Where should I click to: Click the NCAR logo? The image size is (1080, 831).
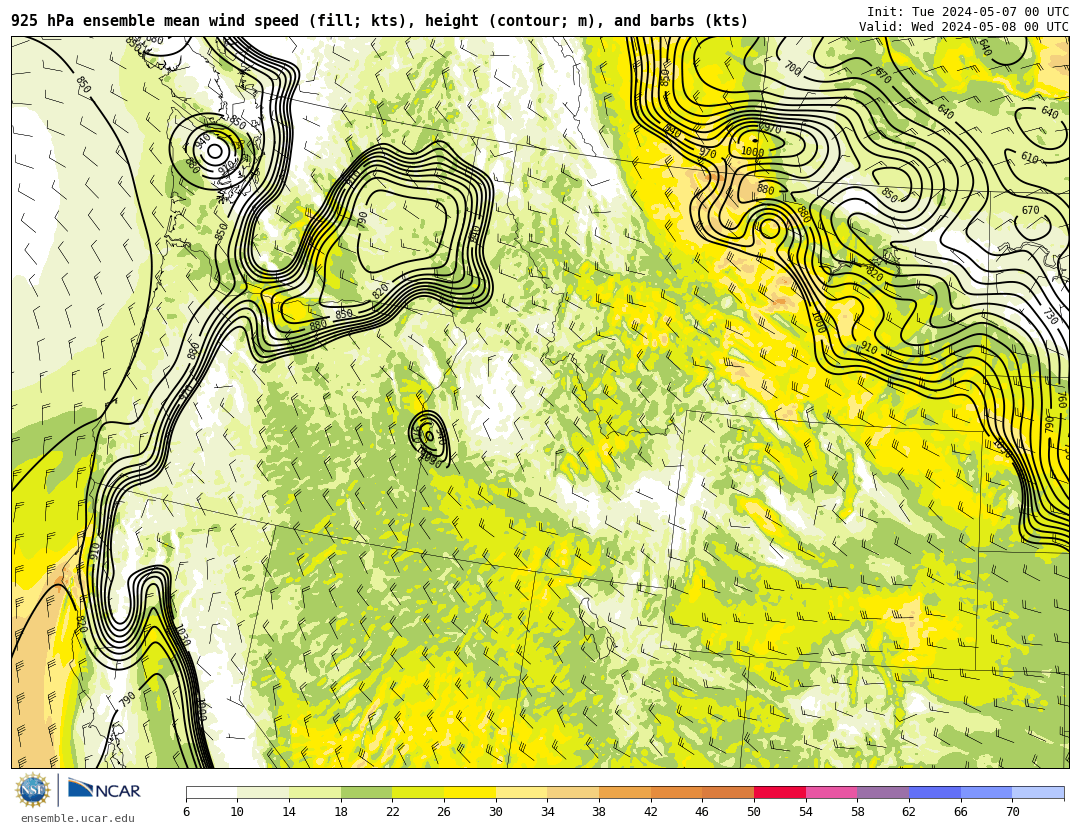point(105,790)
